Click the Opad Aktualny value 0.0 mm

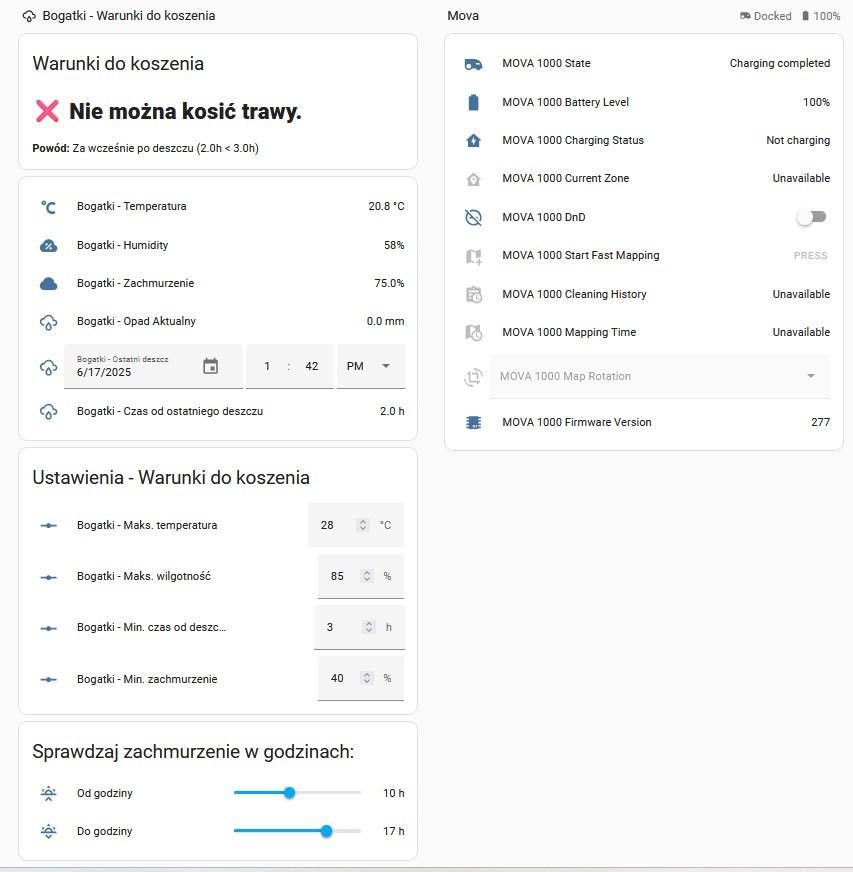(385, 321)
